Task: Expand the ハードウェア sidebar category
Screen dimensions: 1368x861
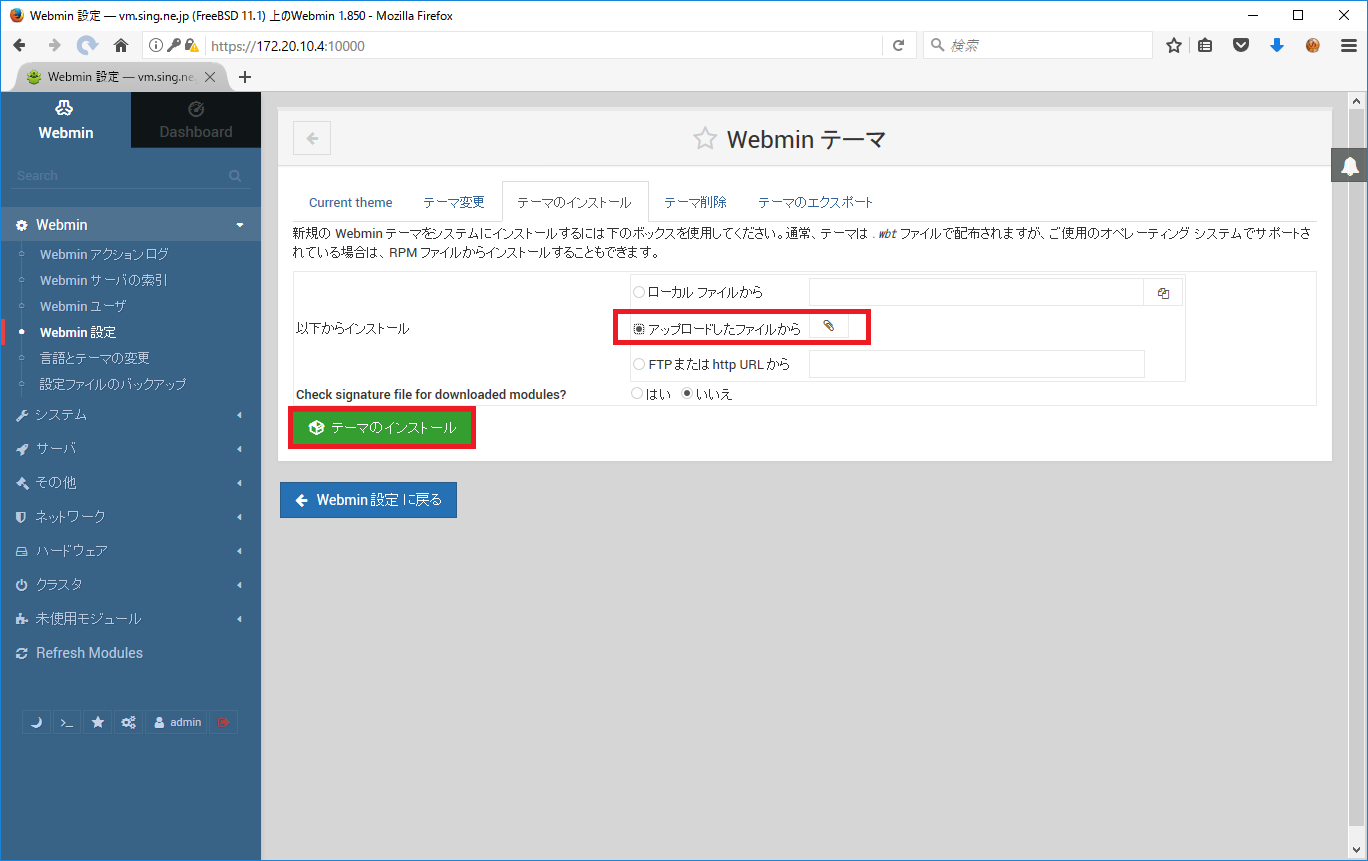Action: 131,551
